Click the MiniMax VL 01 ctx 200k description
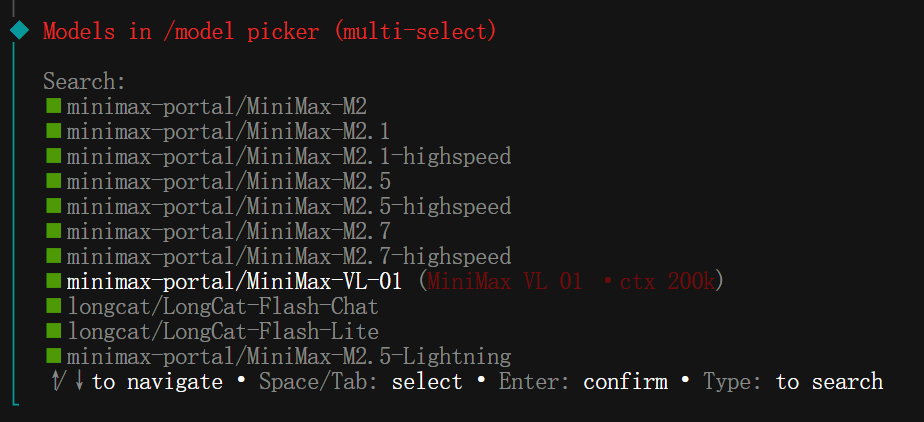This screenshot has width=924, height=422. [x=571, y=281]
